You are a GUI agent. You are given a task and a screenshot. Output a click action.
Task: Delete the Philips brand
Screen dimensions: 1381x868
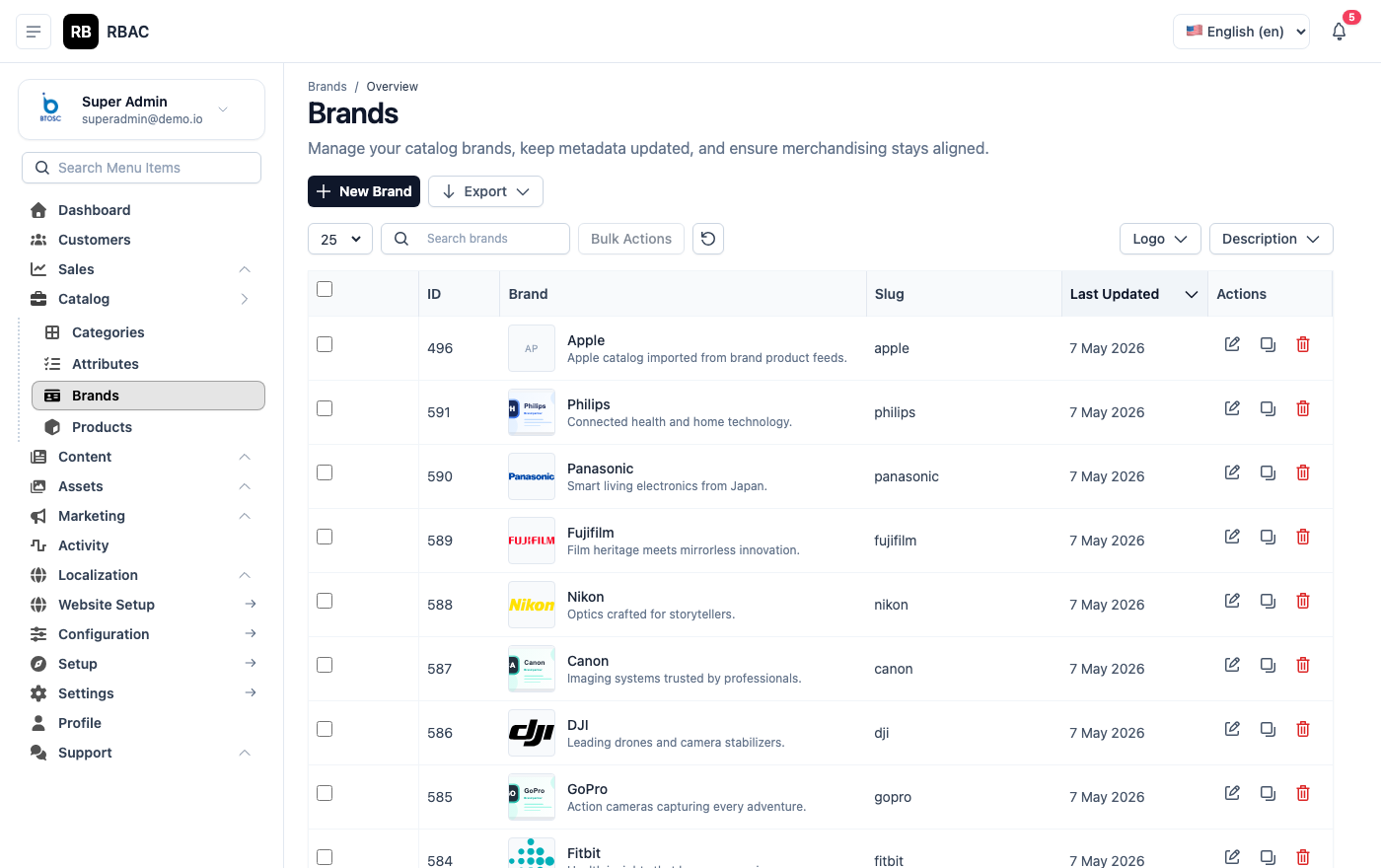(x=1303, y=408)
